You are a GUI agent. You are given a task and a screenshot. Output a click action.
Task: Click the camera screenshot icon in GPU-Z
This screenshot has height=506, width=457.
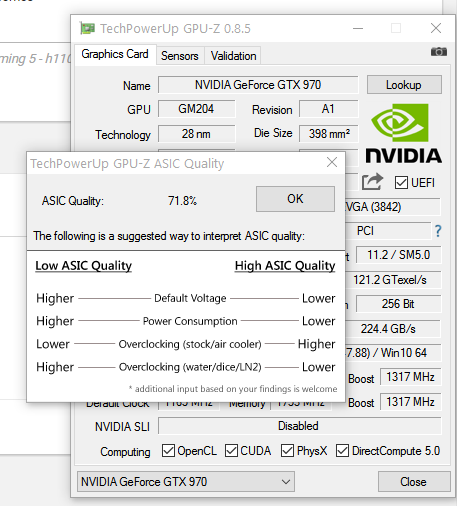(x=439, y=52)
